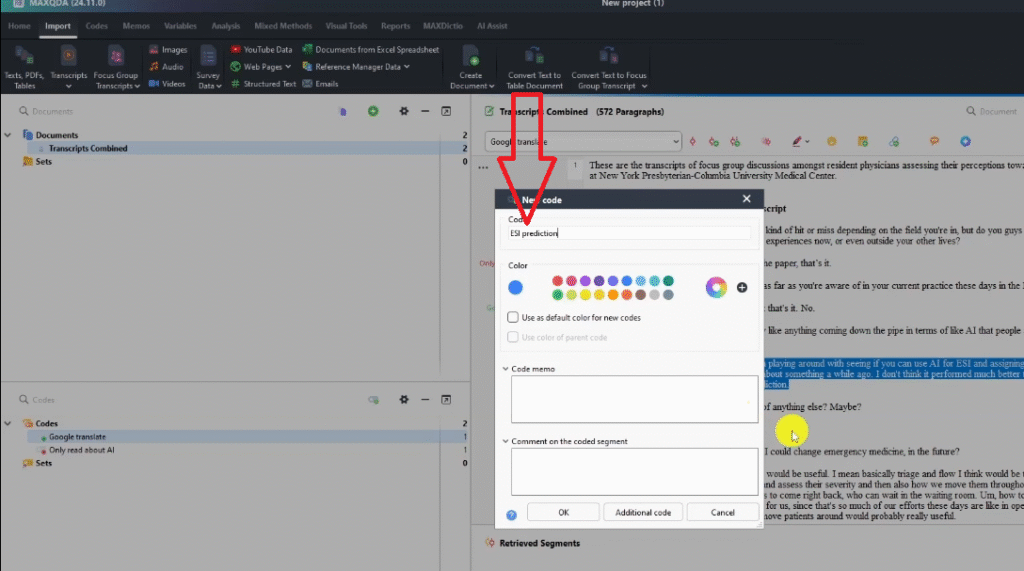Check Use color of parent code
The width and height of the screenshot is (1024, 571).
click(514, 337)
